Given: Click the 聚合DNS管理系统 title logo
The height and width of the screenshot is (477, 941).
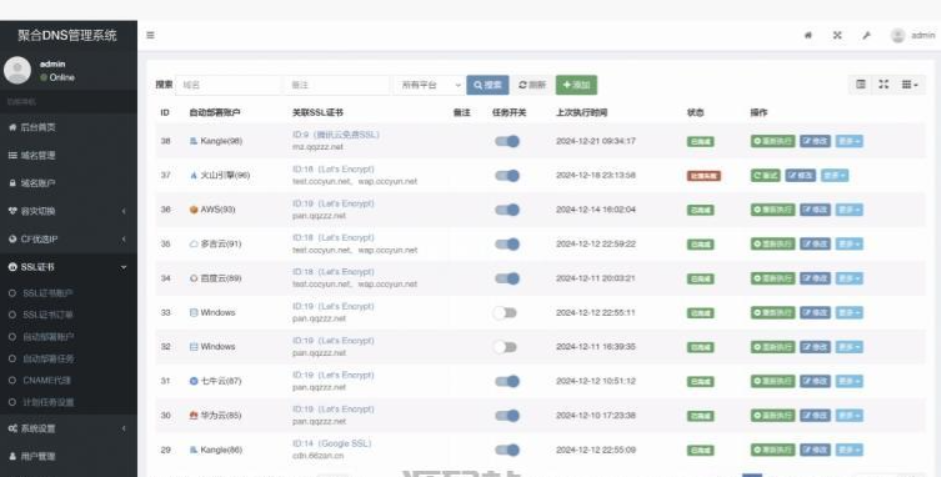Looking at the screenshot, I should pyautogui.click(x=67, y=35).
